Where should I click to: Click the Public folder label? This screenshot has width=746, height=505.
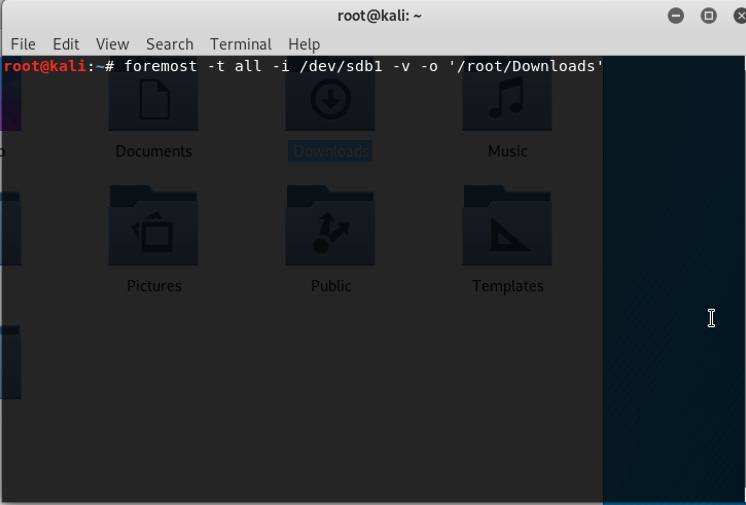coord(331,286)
